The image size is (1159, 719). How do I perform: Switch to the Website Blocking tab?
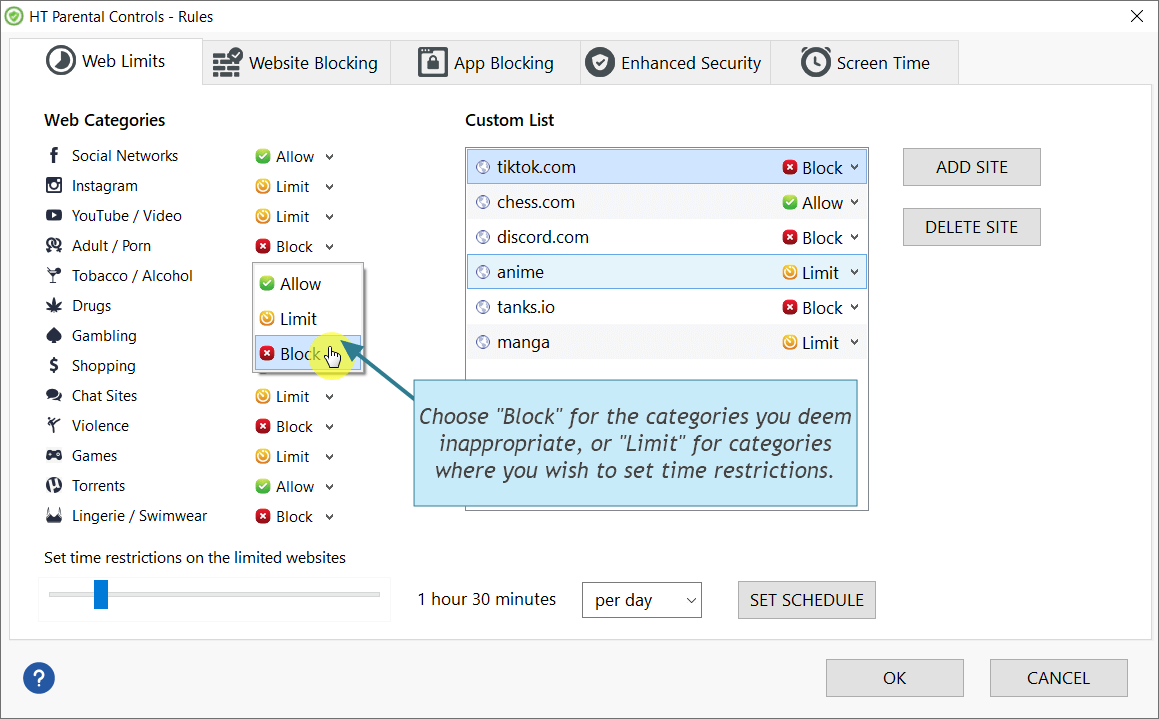(296, 62)
